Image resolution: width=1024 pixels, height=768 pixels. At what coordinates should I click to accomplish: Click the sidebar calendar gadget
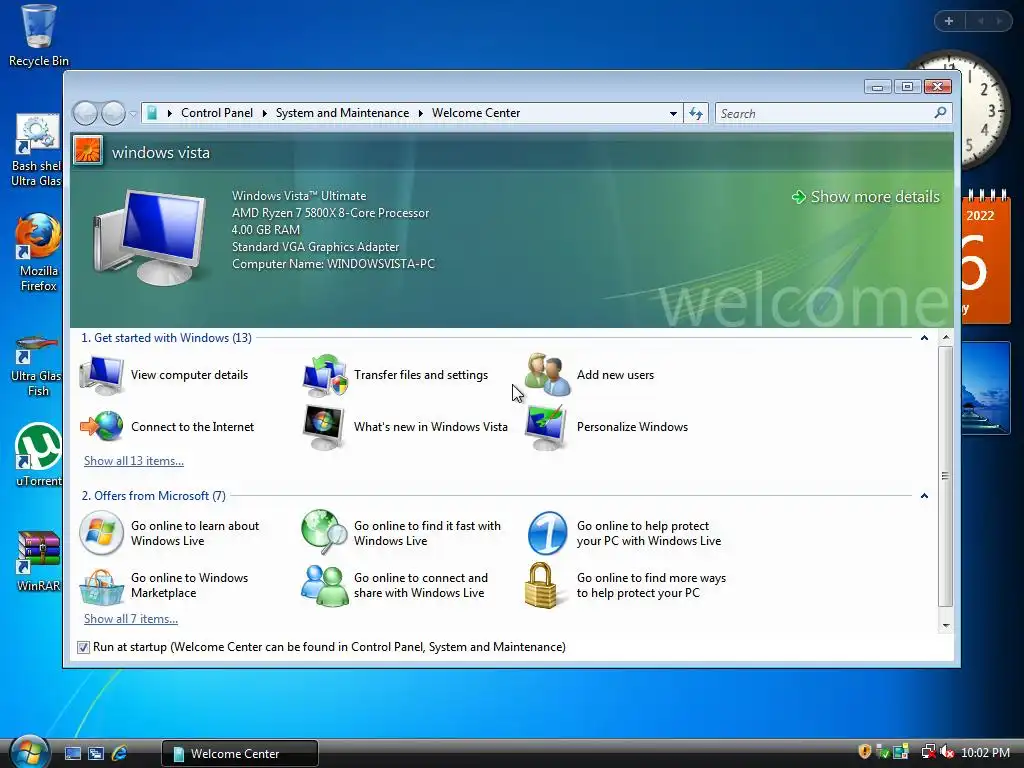(x=985, y=256)
